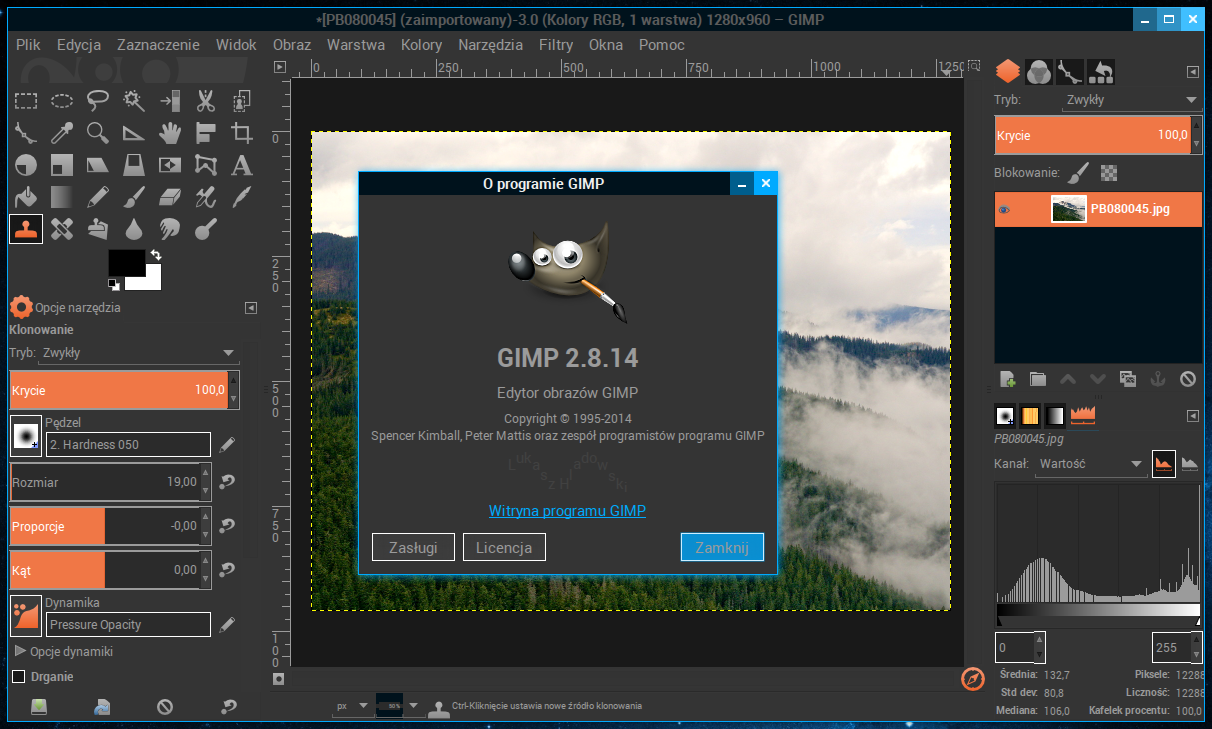
Task: Open histogram dock configuration menu arrow
Action: click(x=1192, y=415)
